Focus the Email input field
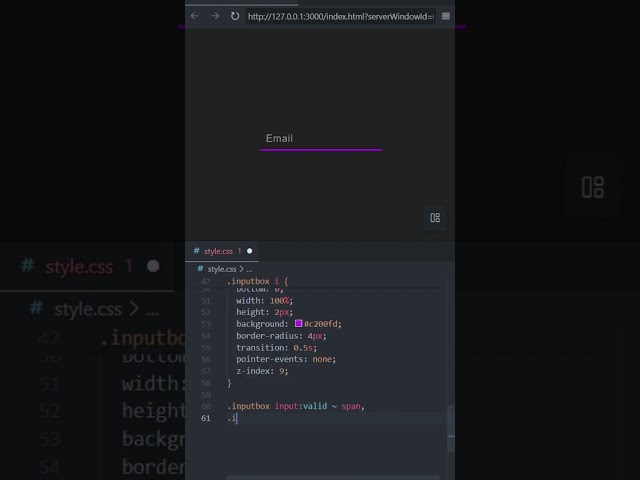 320,139
